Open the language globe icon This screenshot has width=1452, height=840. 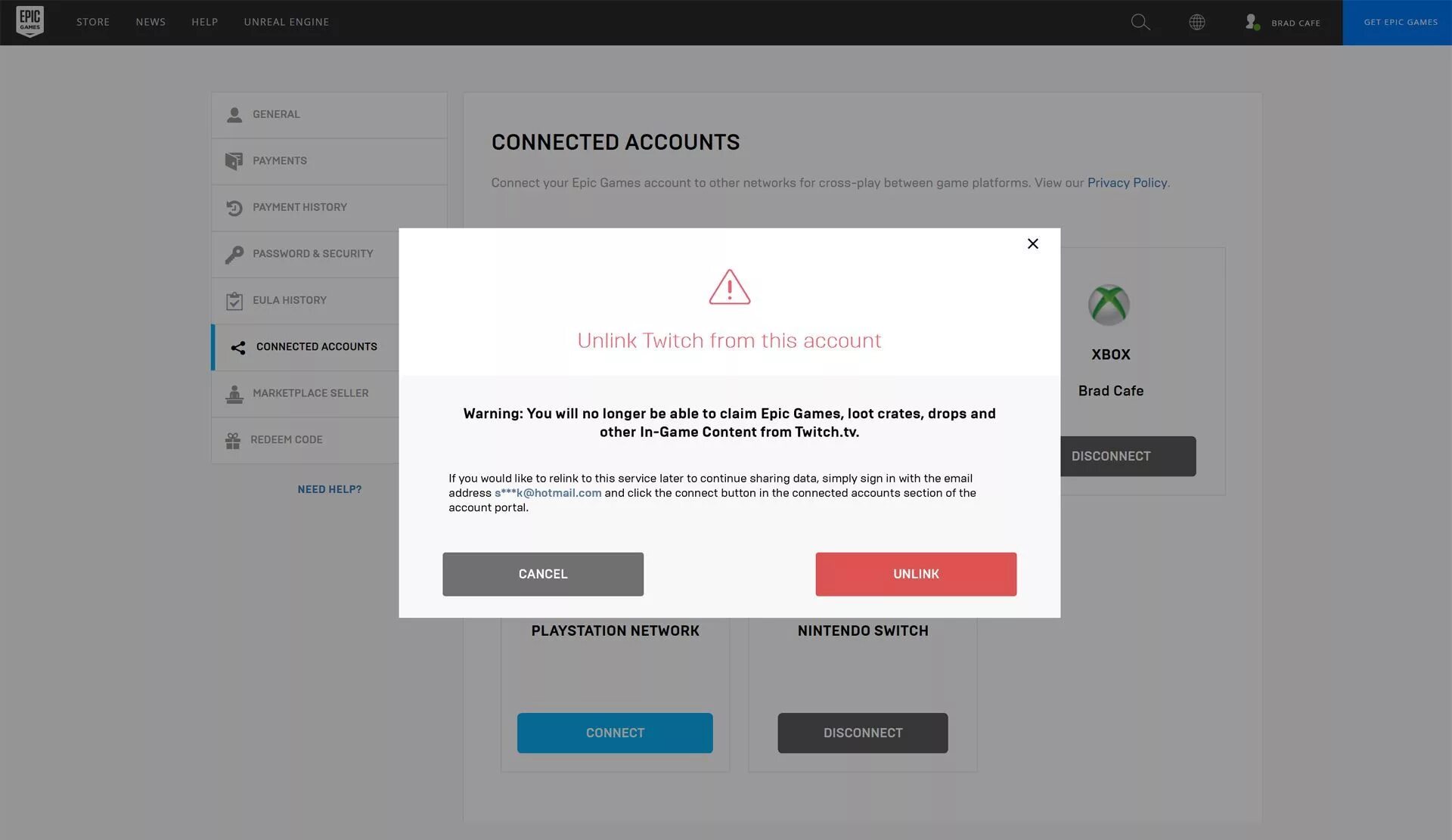tap(1196, 22)
